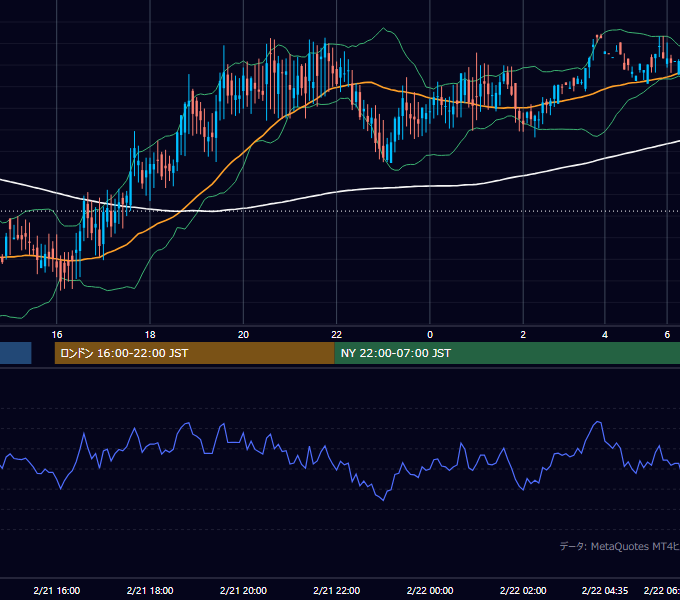The height and width of the screenshot is (600, 680).
Task: Click the 2/22 02:00 time label
Action: [x=523, y=590]
